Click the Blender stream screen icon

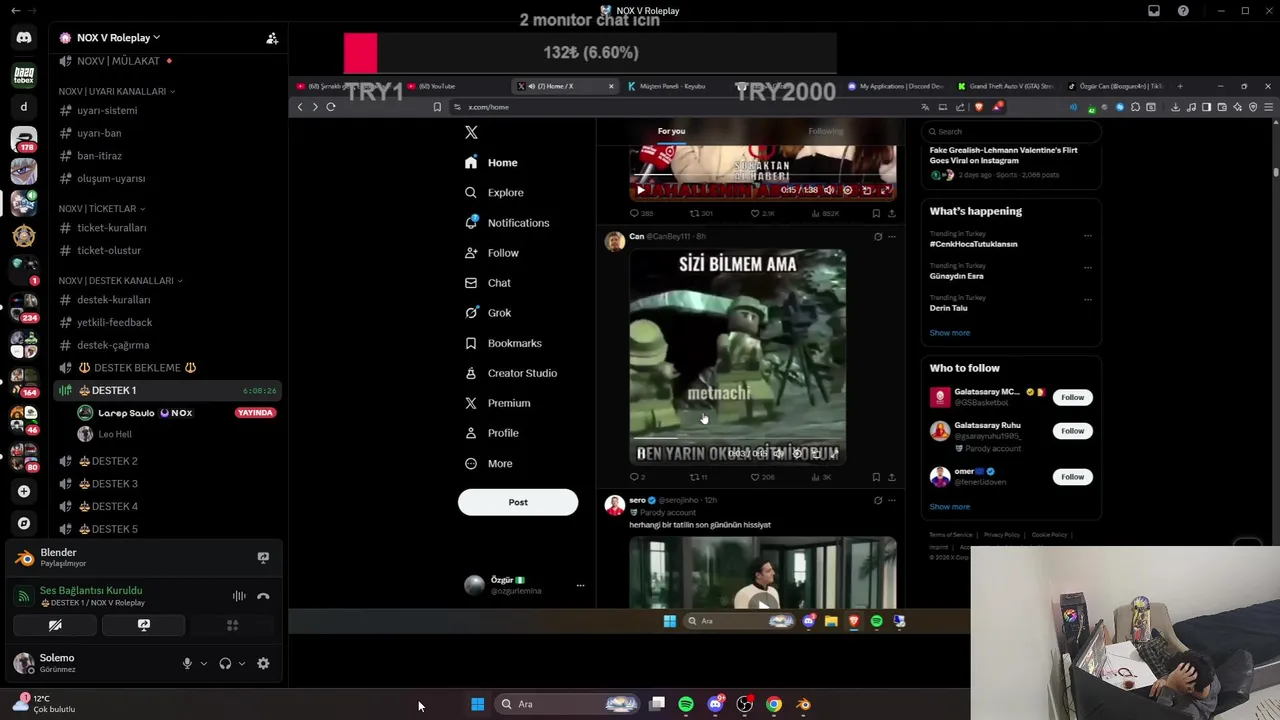[x=263, y=557]
